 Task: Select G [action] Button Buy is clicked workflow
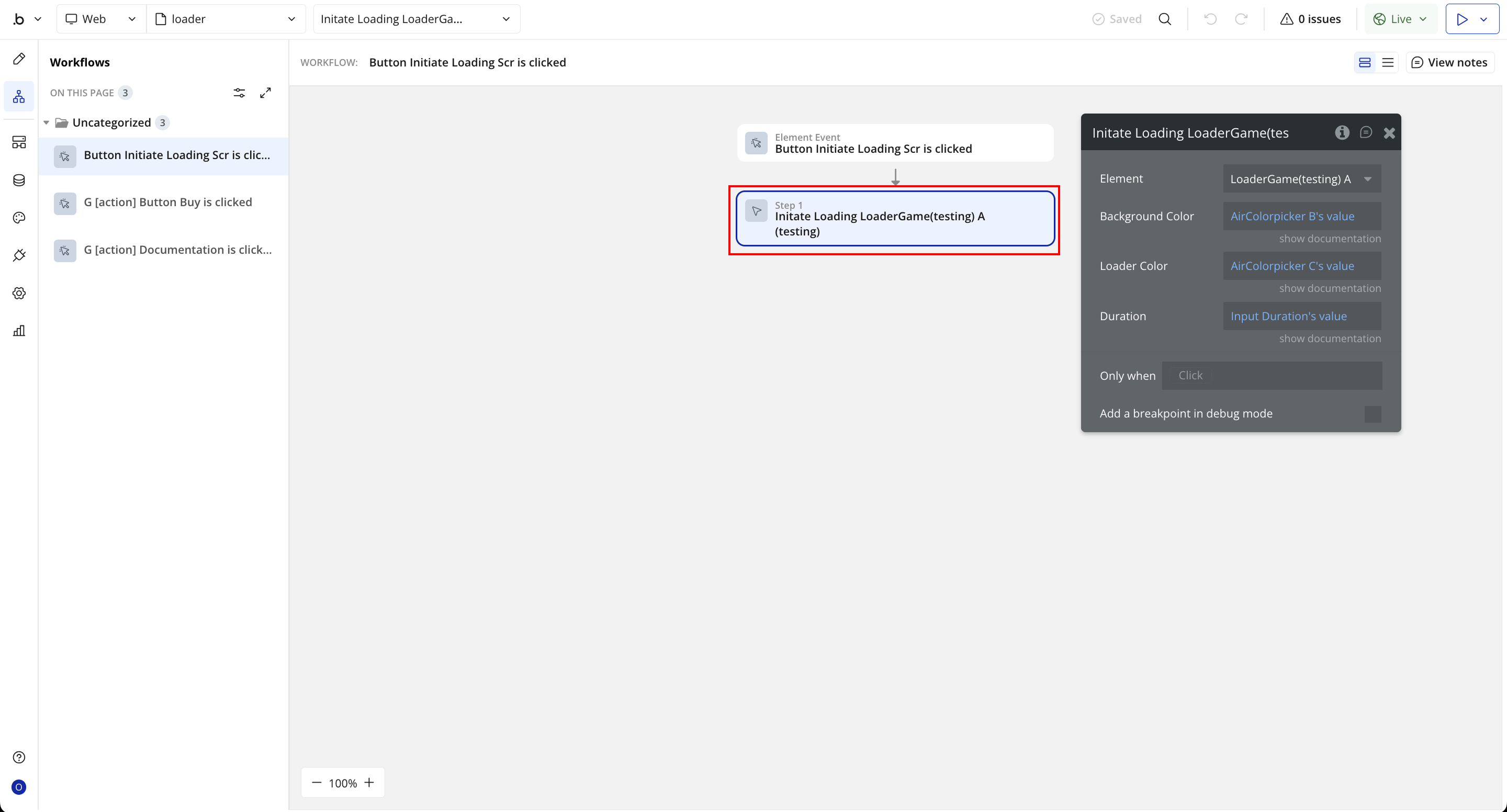tap(168, 202)
